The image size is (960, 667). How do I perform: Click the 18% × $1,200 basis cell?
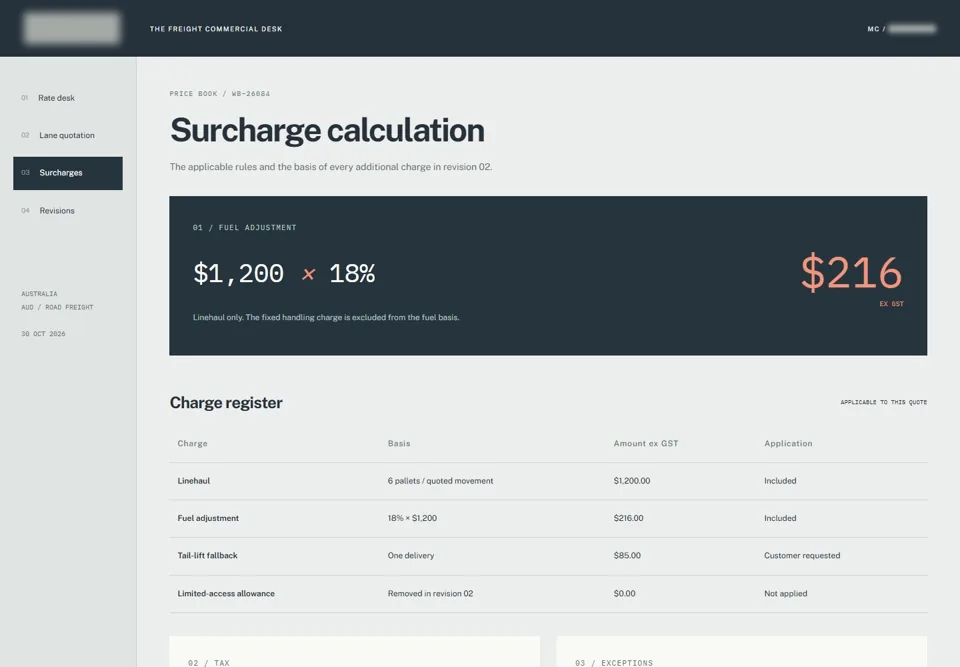tap(412, 518)
